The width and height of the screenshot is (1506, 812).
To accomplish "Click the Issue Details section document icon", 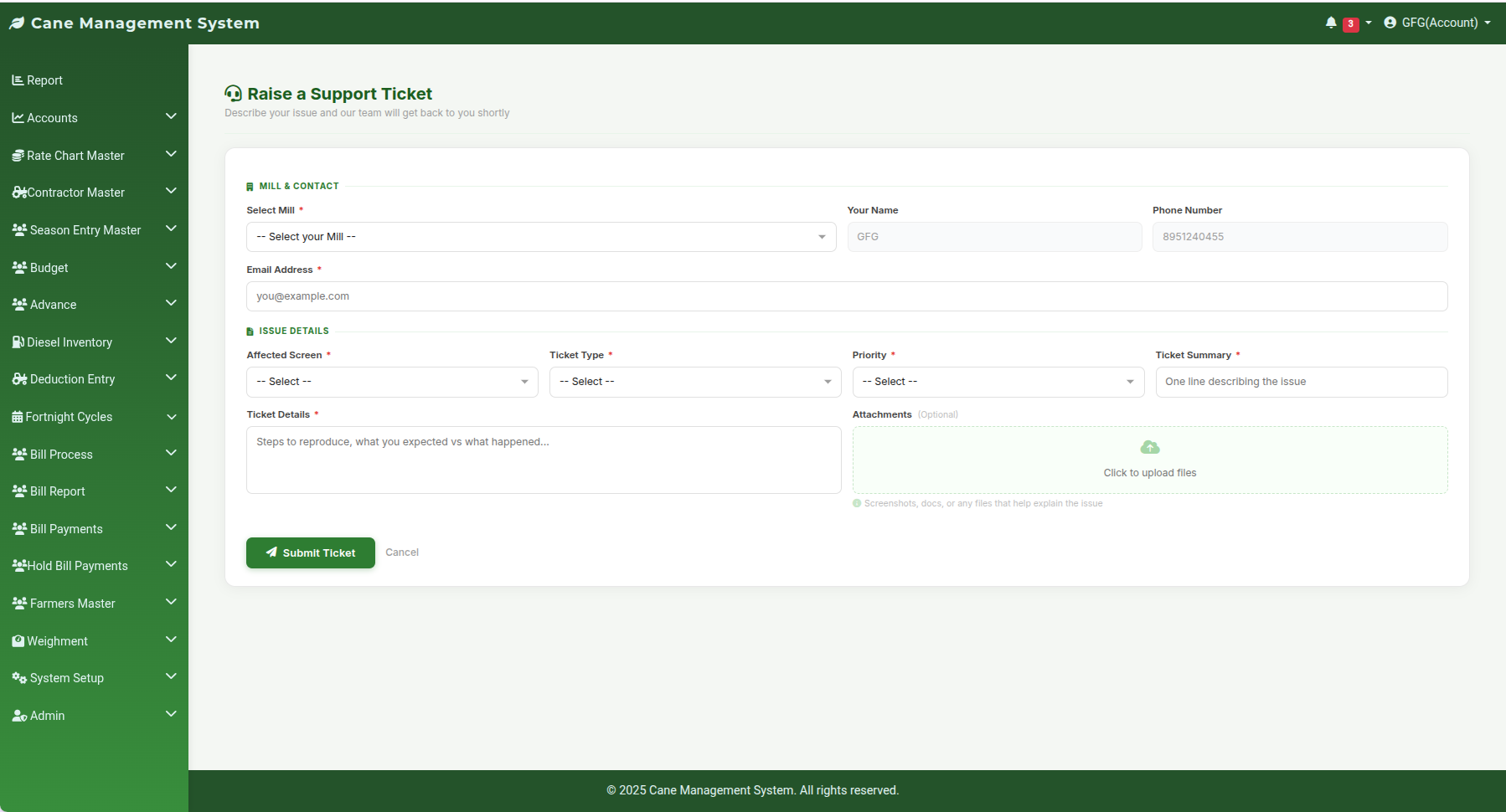I will (250, 331).
